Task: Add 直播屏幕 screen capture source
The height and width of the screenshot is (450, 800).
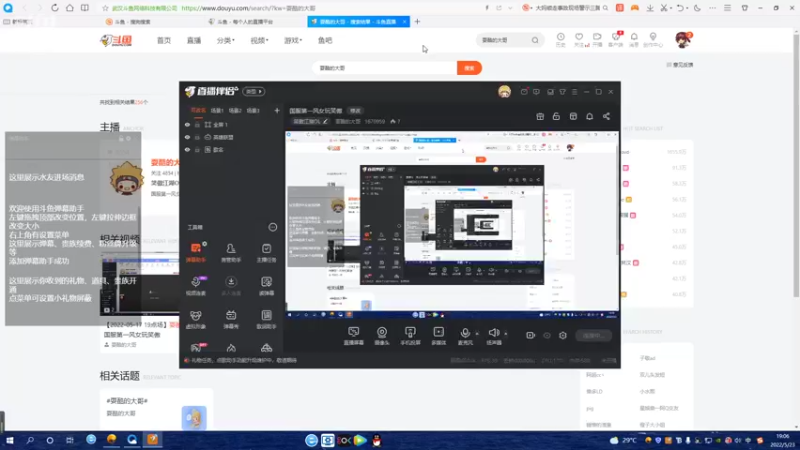Action: tap(354, 336)
